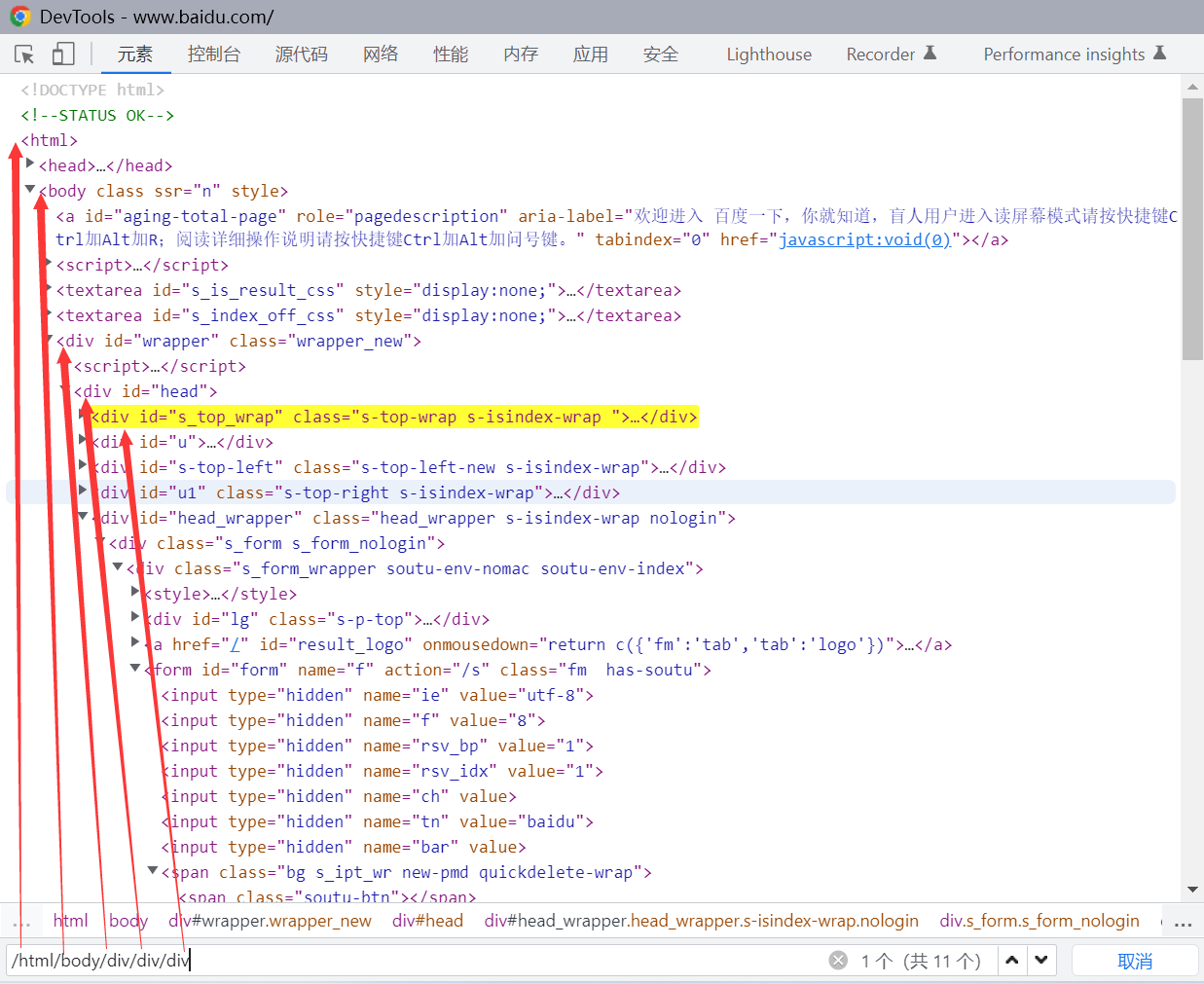Image resolution: width=1204 pixels, height=984 pixels.
Task: Select input name="ie" value="utf-8" row
Action: [x=378, y=695]
